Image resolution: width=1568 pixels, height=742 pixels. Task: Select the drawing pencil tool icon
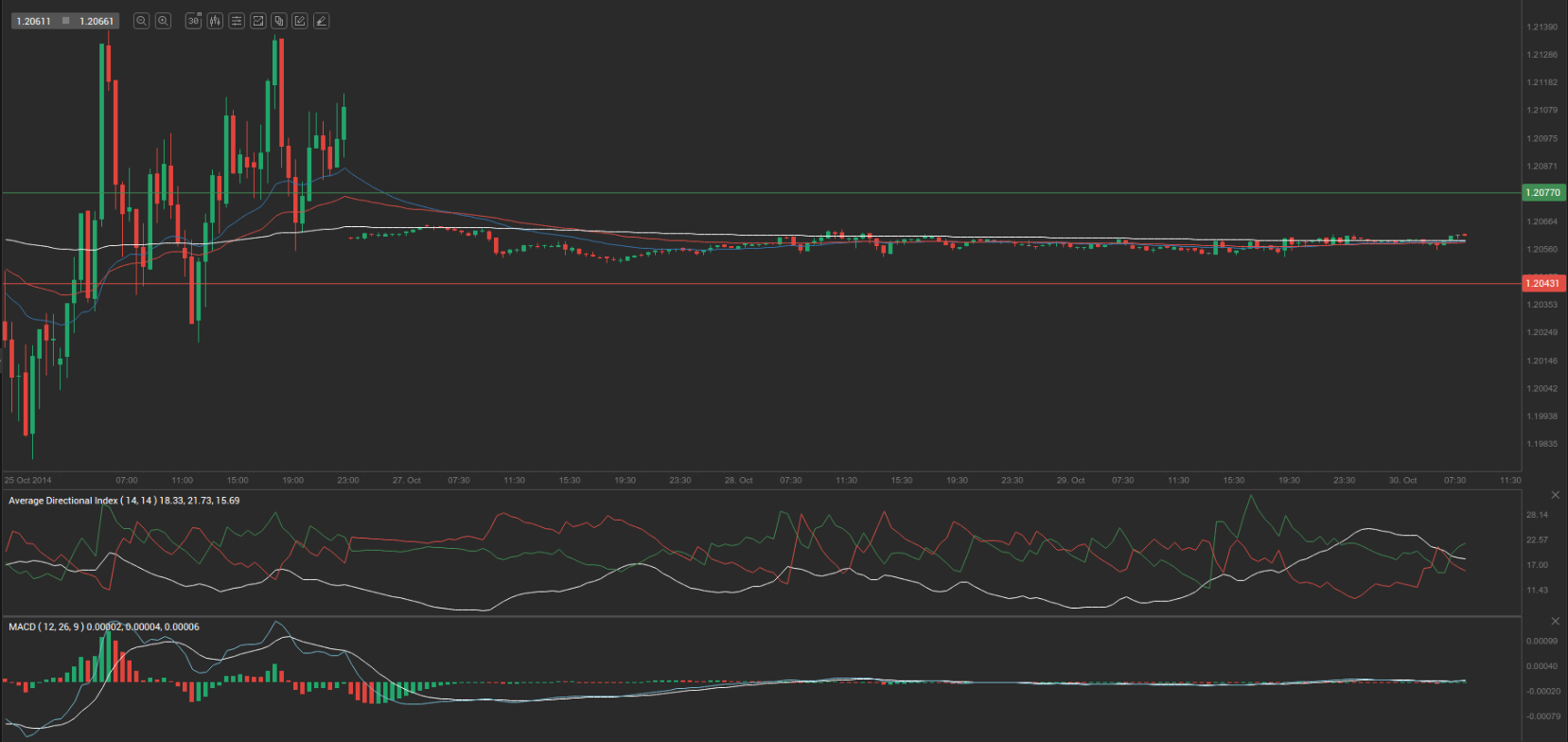[321, 21]
